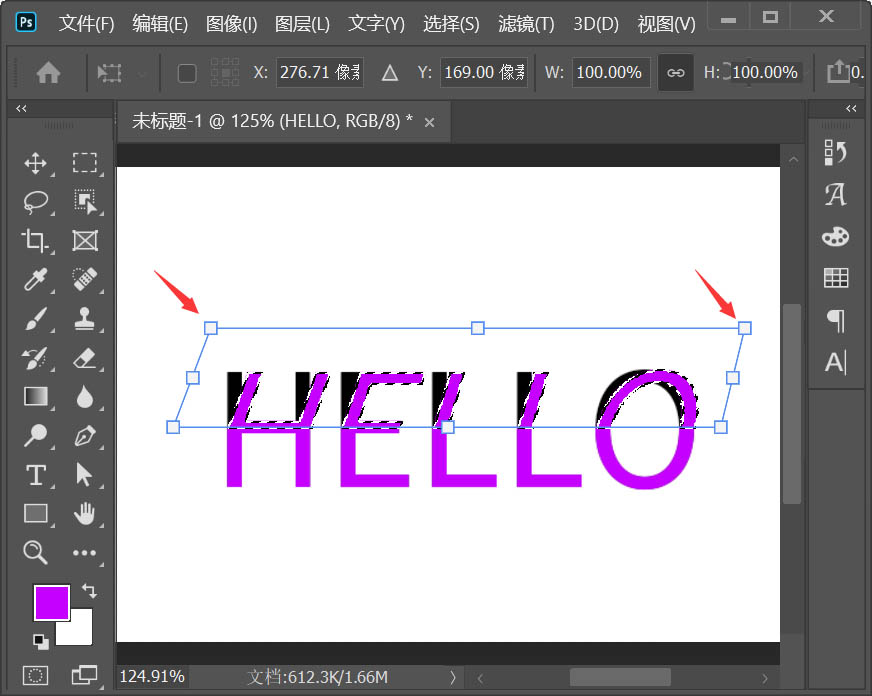
Task: Click the 未标题-1 document tab
Action: (x=270, y=121)
